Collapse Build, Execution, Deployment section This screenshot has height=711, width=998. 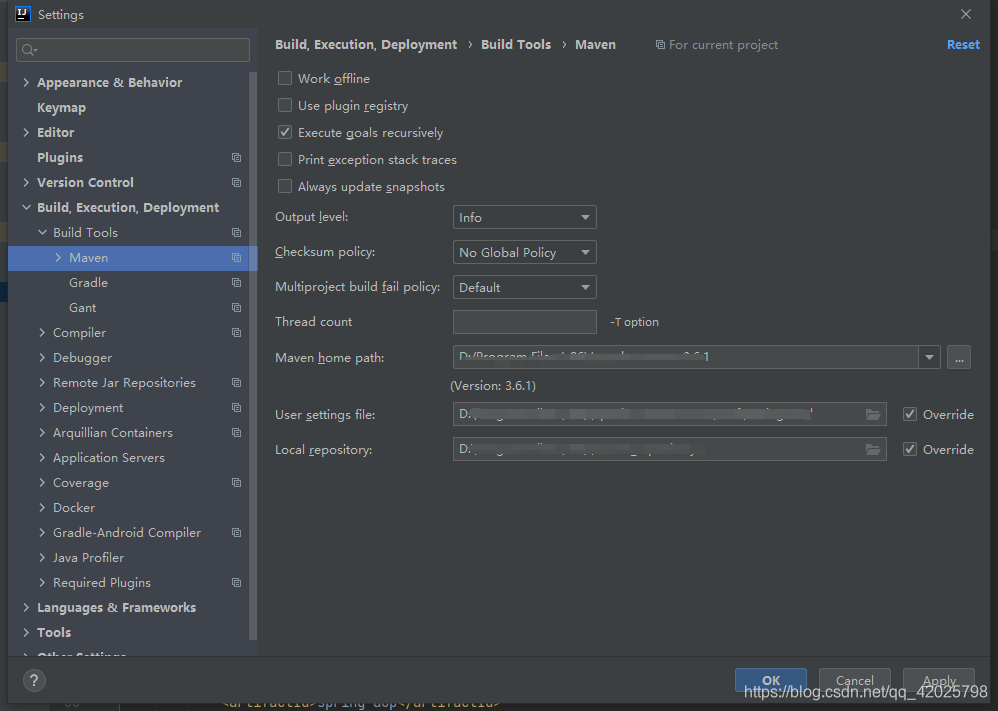[x=26, y=208]
